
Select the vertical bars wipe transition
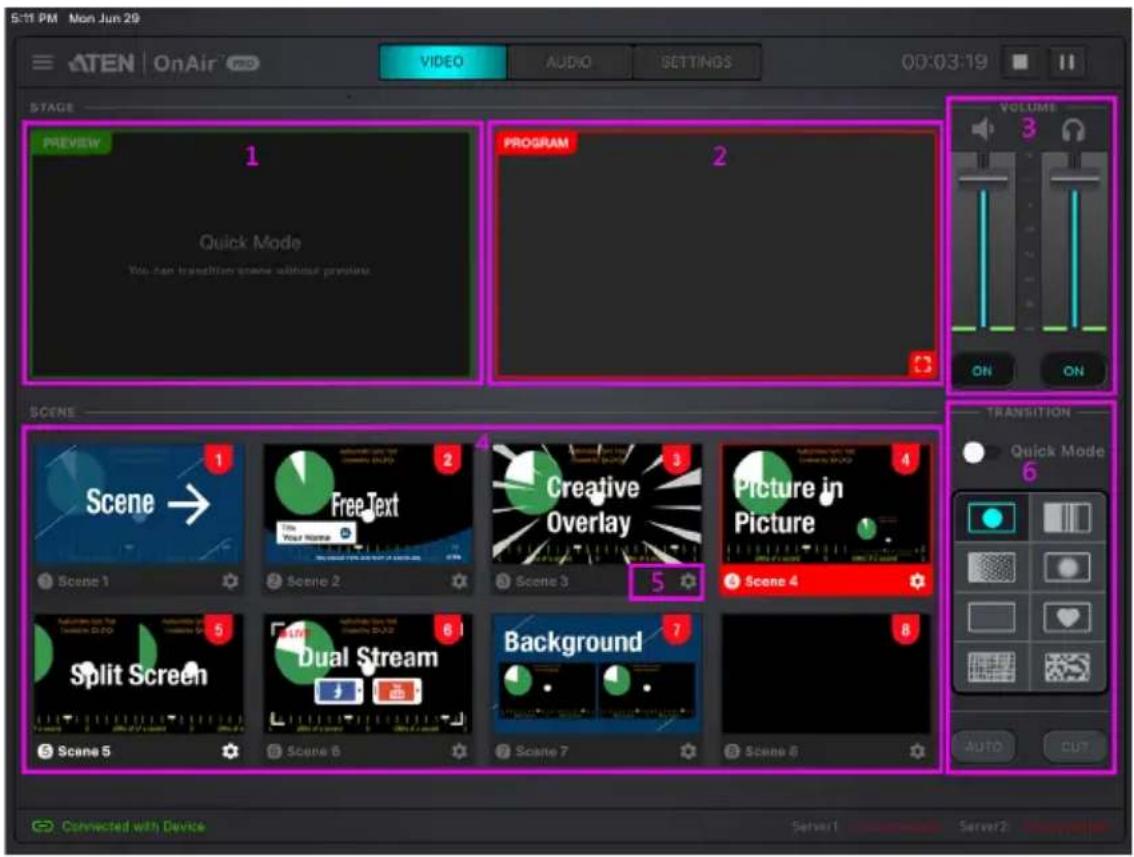click(x=1067, y=518)
